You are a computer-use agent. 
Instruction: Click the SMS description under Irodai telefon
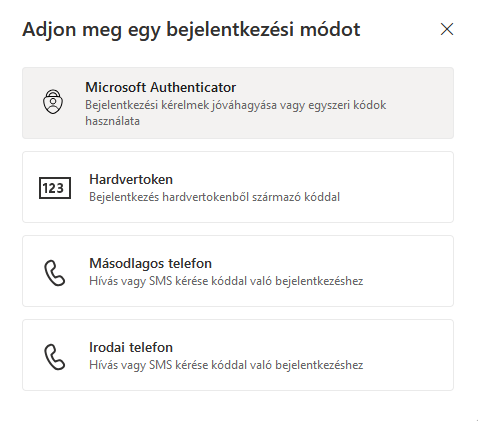[x=226, y=365]
